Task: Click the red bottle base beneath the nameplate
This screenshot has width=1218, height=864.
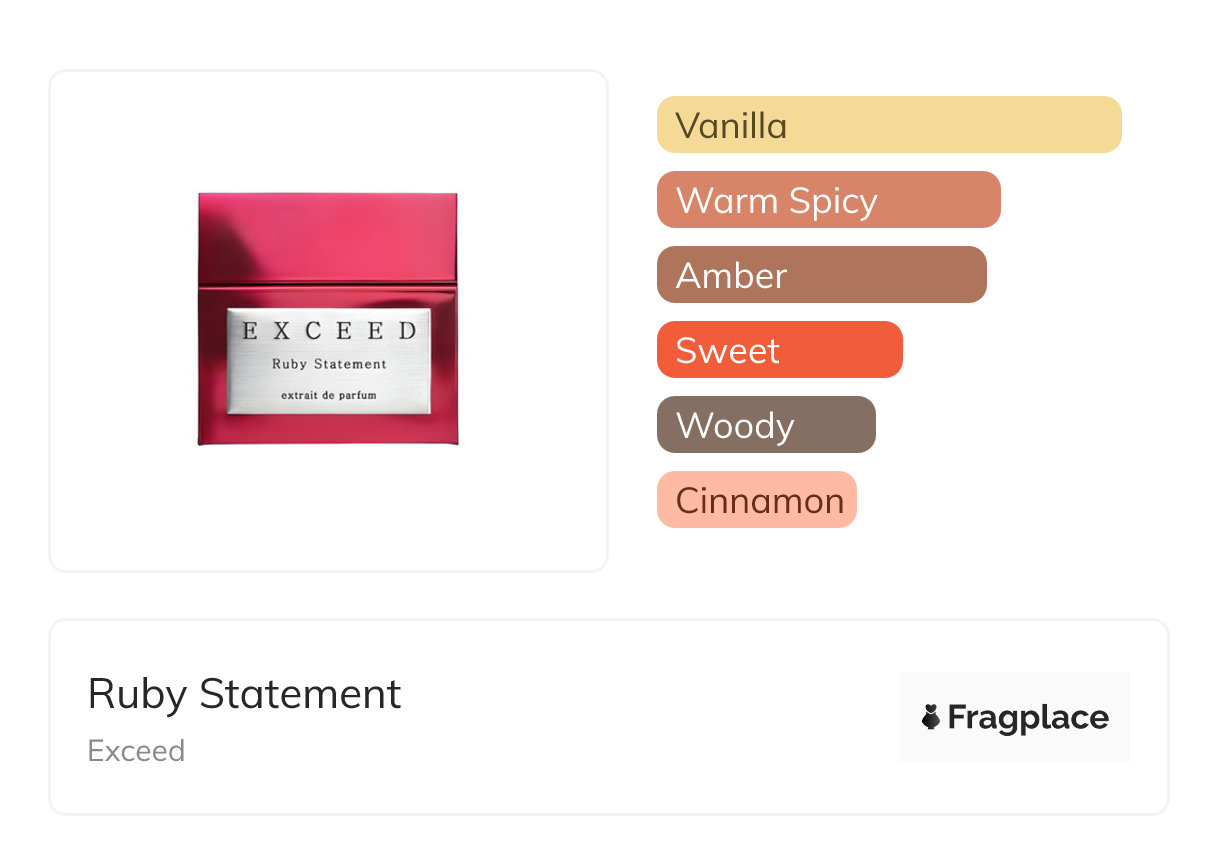Action: (x=328, y=430)
